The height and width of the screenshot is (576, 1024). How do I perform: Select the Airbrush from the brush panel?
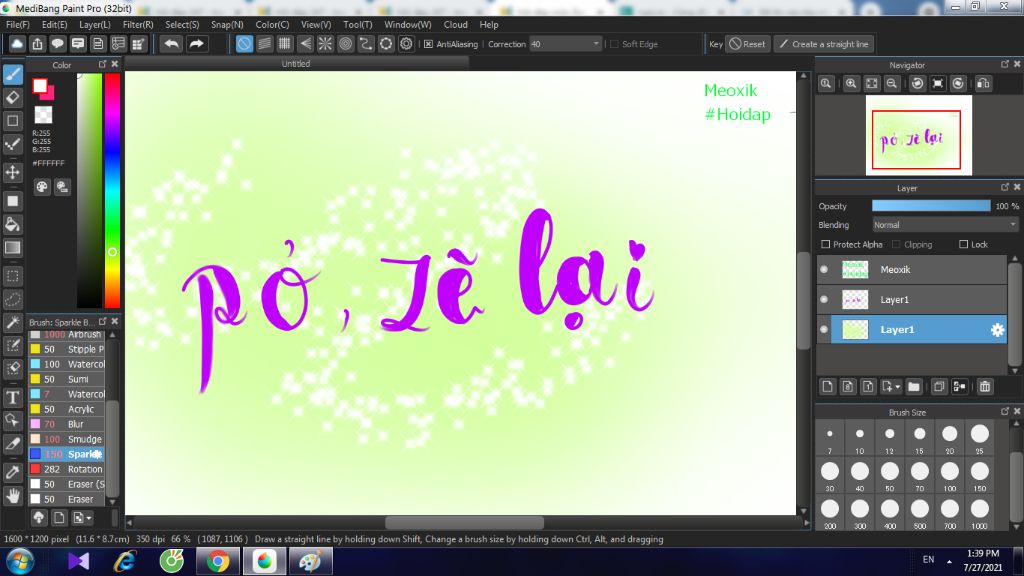[x=75, y=333]
